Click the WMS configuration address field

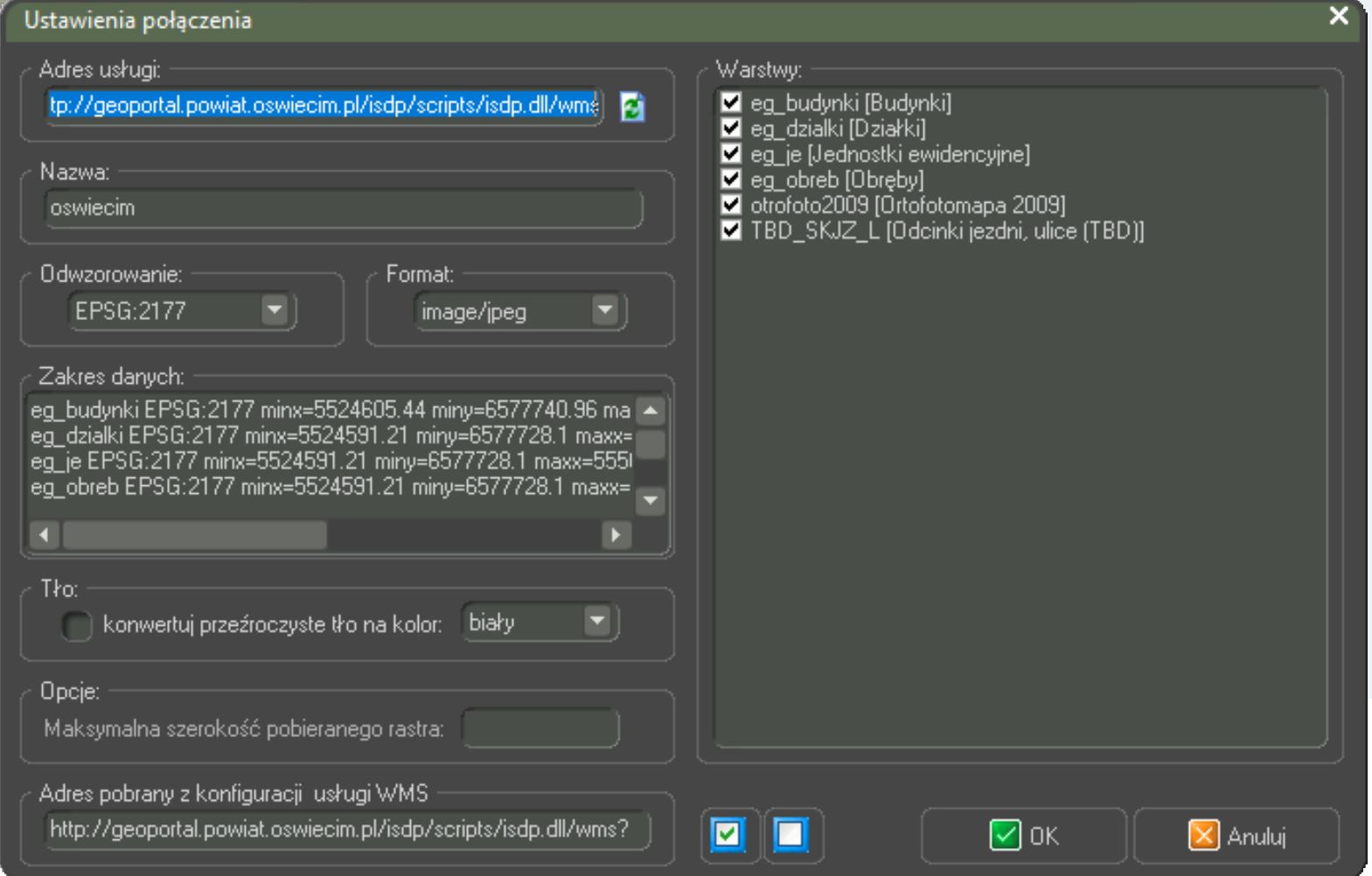[347, 829]
